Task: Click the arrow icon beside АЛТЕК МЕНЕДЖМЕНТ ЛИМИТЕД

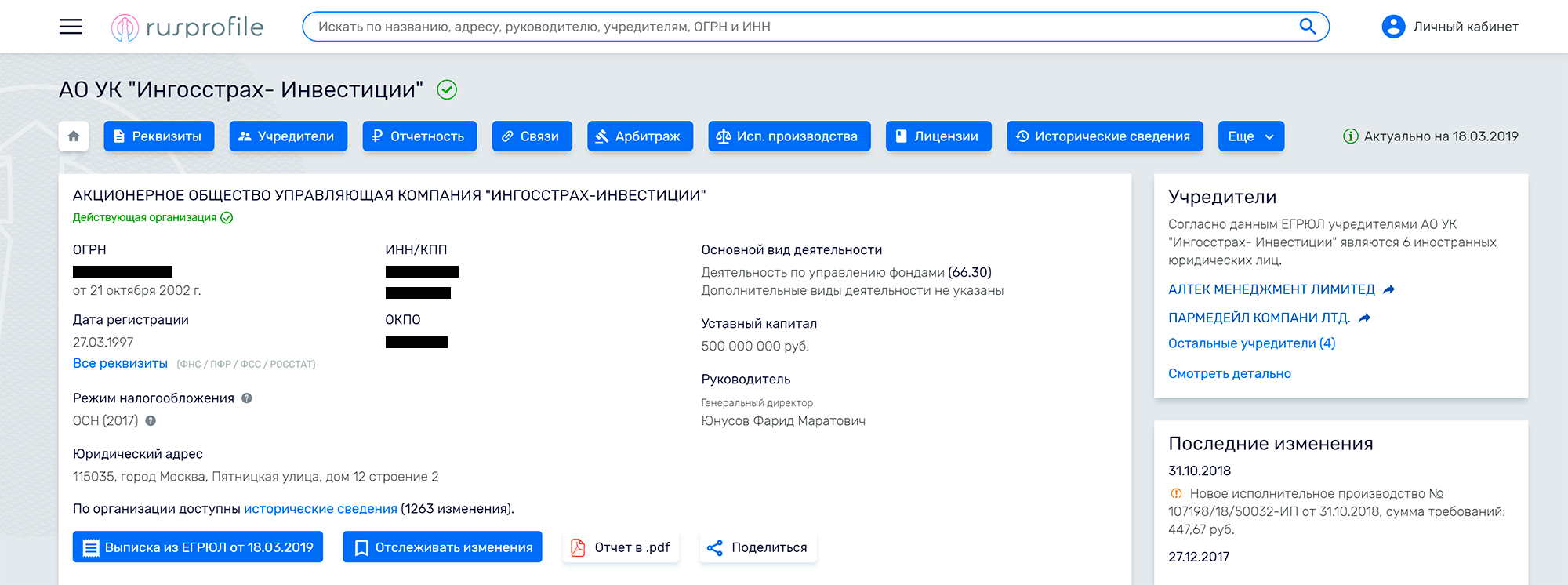Action: 1389,289
